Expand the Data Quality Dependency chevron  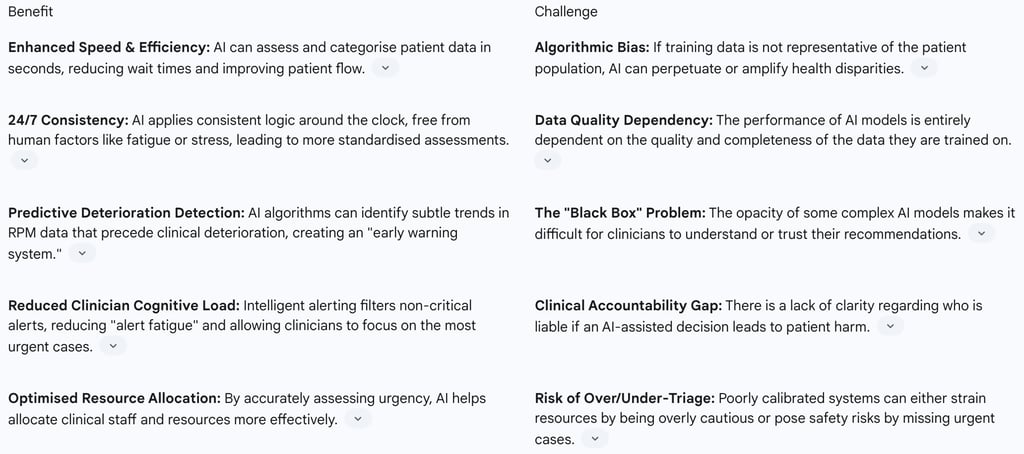[547, 160]
